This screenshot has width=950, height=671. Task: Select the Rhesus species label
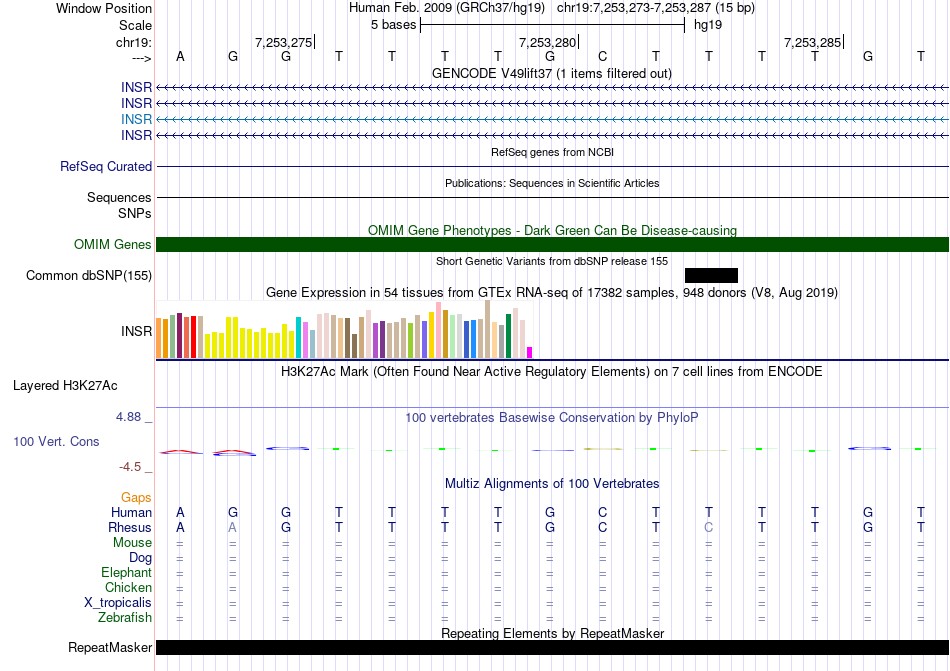pyautogui.click(x=131, y=527)
